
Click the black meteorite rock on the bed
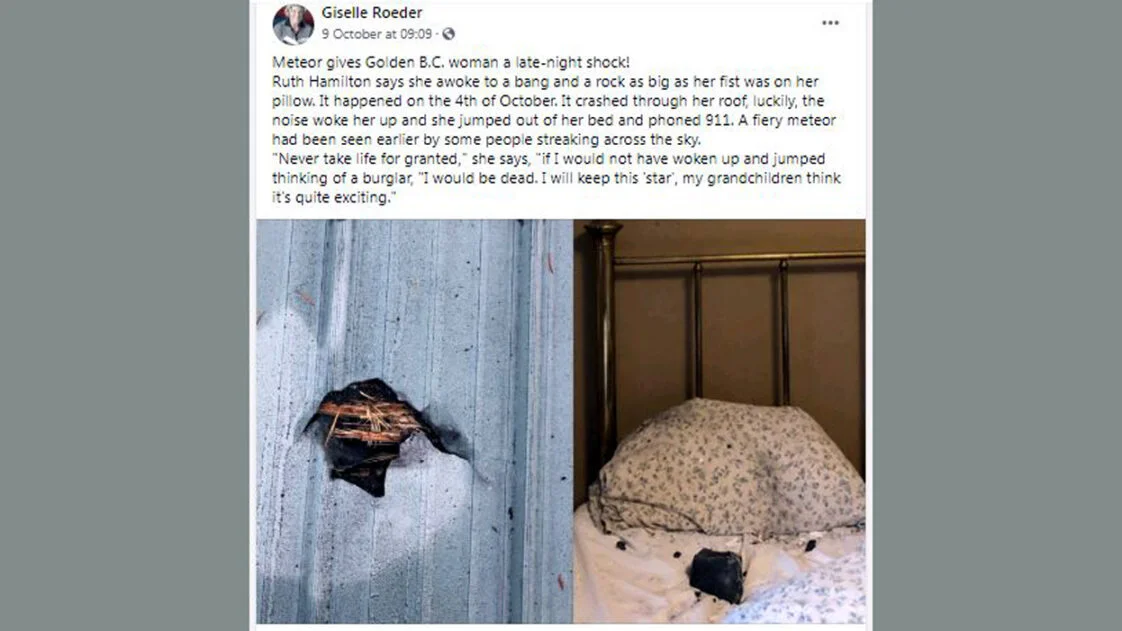[x=716, y=574]
